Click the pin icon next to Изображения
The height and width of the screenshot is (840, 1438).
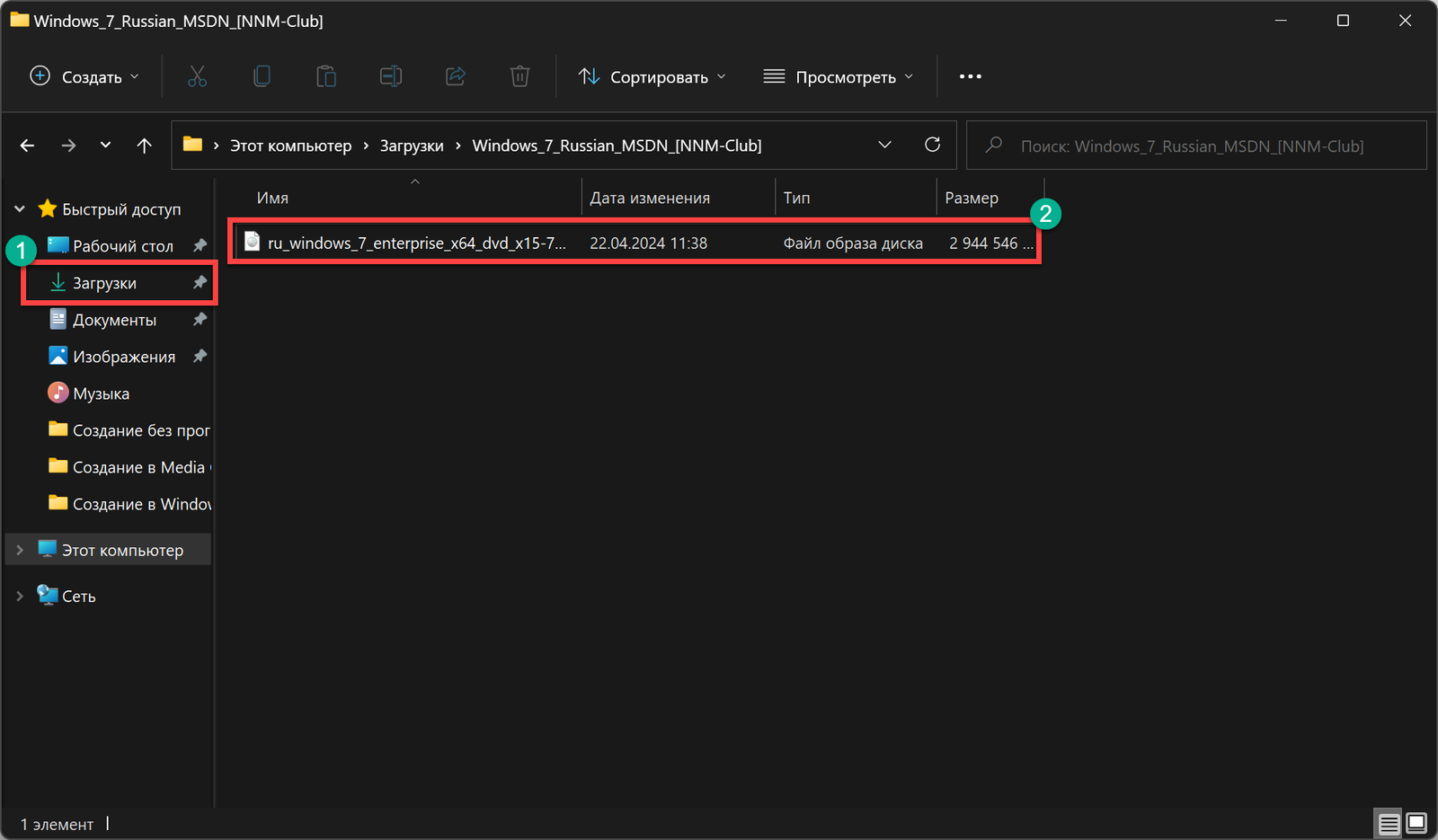pyautogui.click(x=200, y=356)
